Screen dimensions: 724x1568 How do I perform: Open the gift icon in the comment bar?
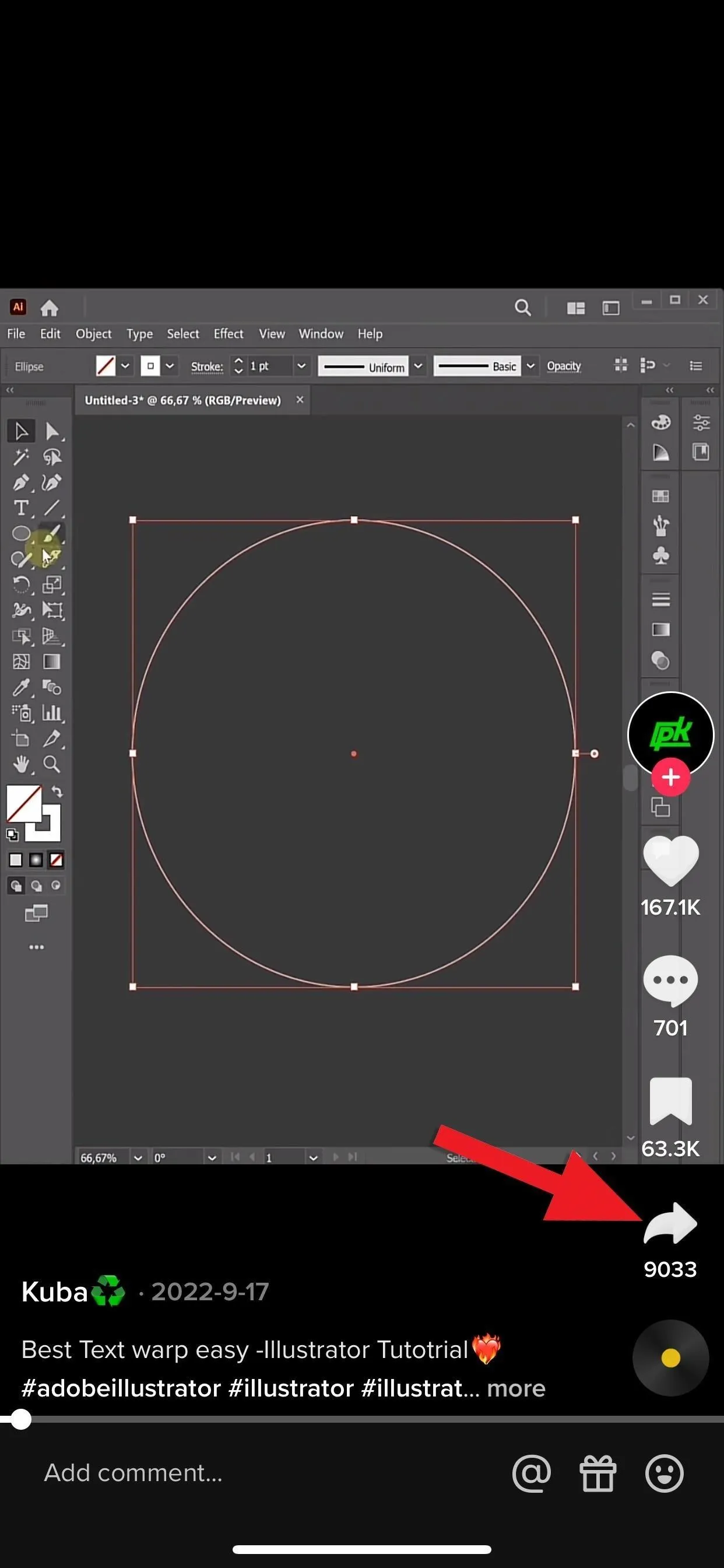598,1473
